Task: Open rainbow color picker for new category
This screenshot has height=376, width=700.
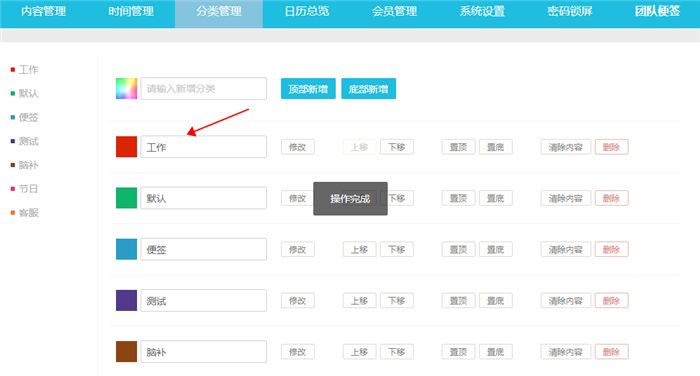Action: tap(126, 88)
